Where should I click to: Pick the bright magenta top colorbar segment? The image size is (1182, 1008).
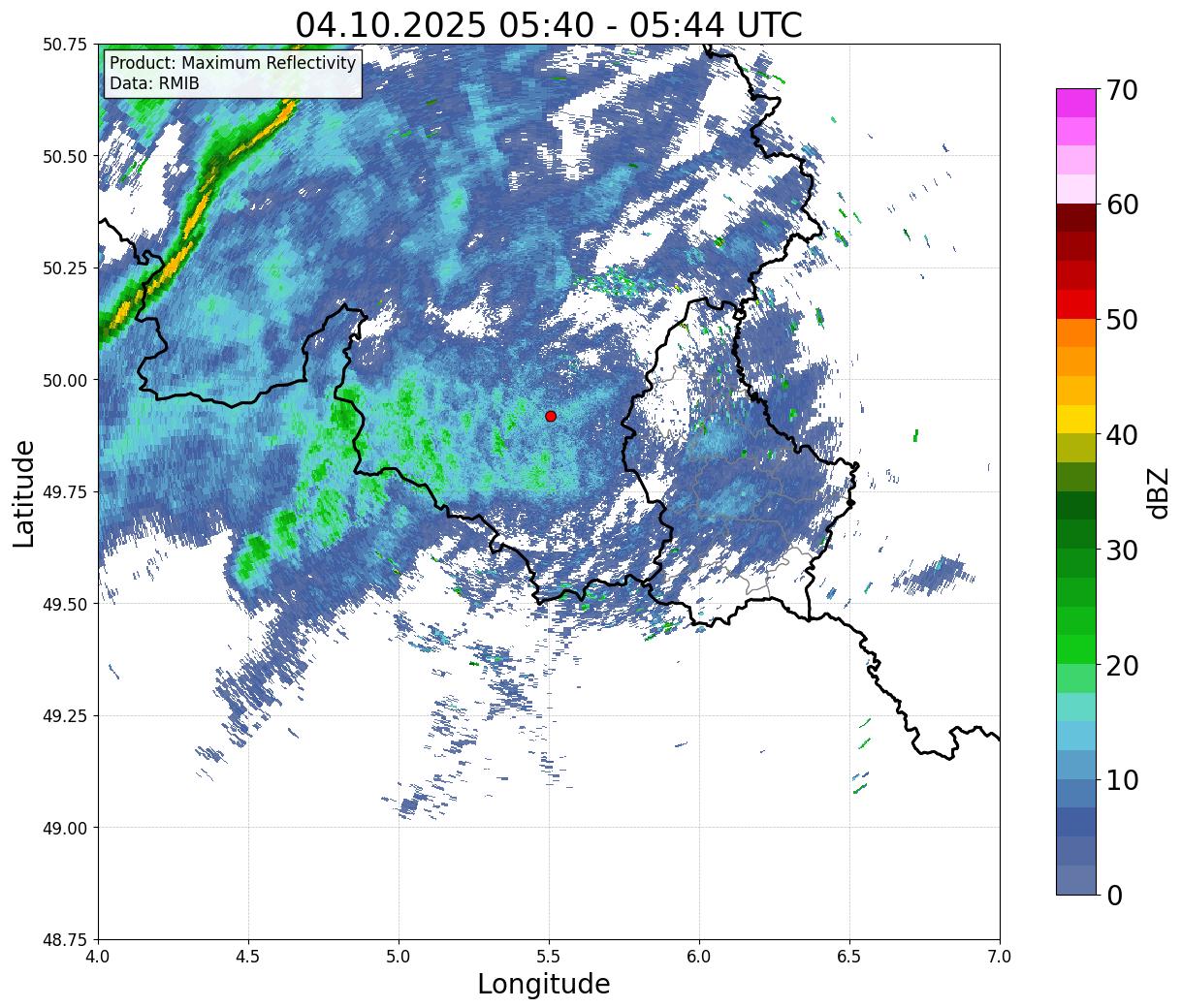1076,103
